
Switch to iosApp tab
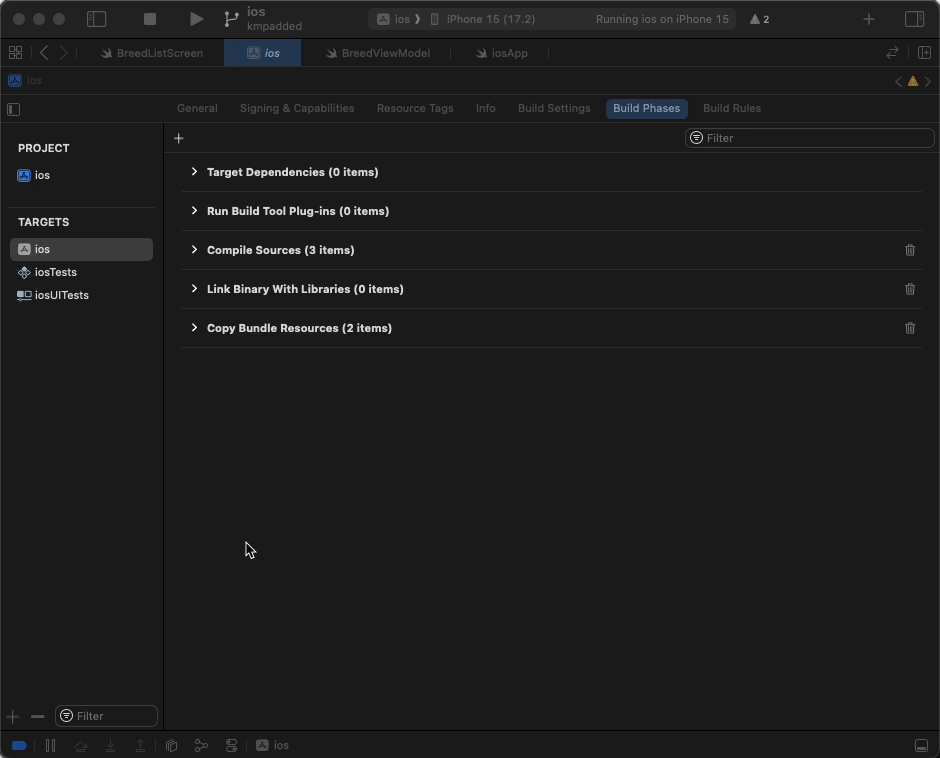point(502,53)
